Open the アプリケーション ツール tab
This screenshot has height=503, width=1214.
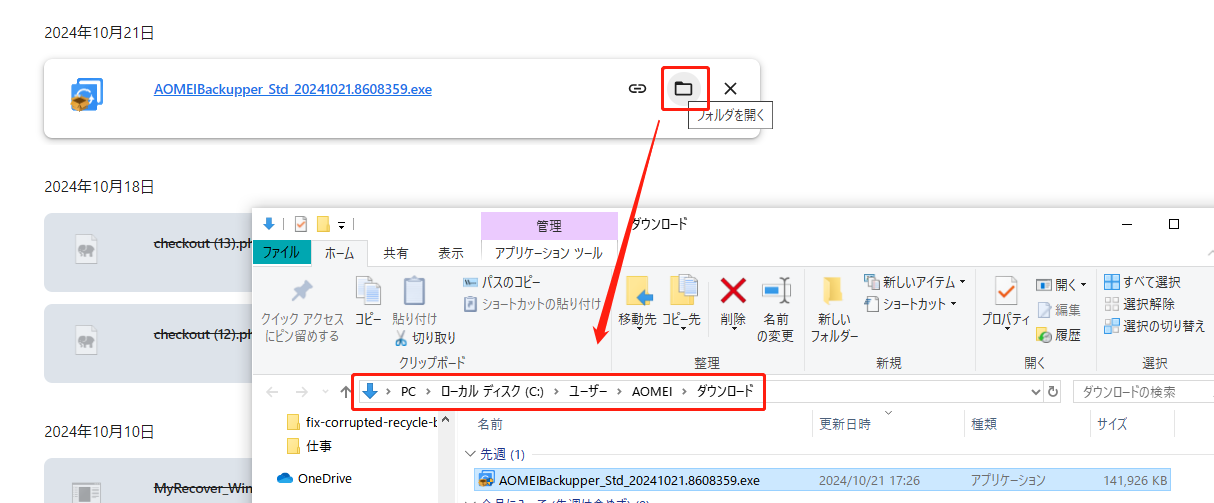click(x=549, y=253)
